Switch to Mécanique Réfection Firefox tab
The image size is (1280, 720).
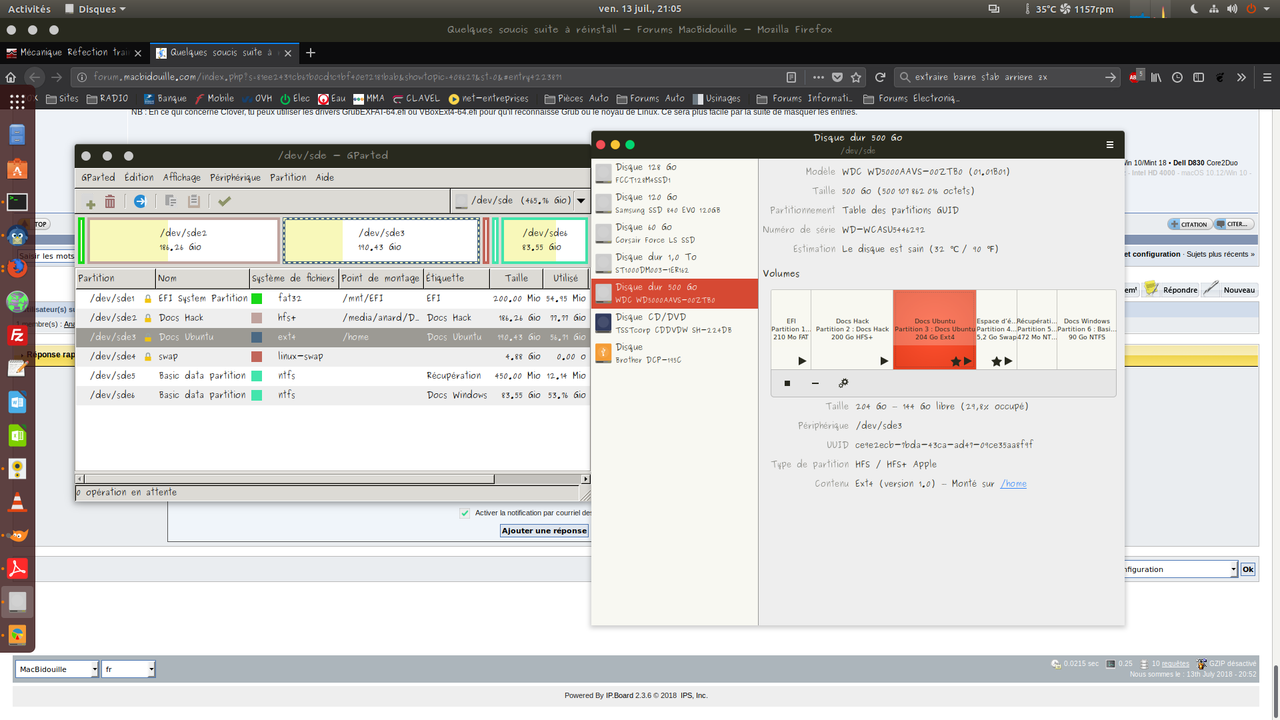click(x=76, y=53)
